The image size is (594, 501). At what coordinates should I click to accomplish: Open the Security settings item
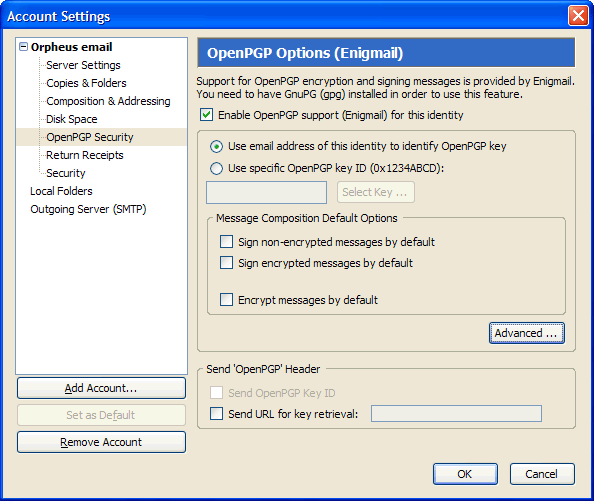tap(66, 173)
